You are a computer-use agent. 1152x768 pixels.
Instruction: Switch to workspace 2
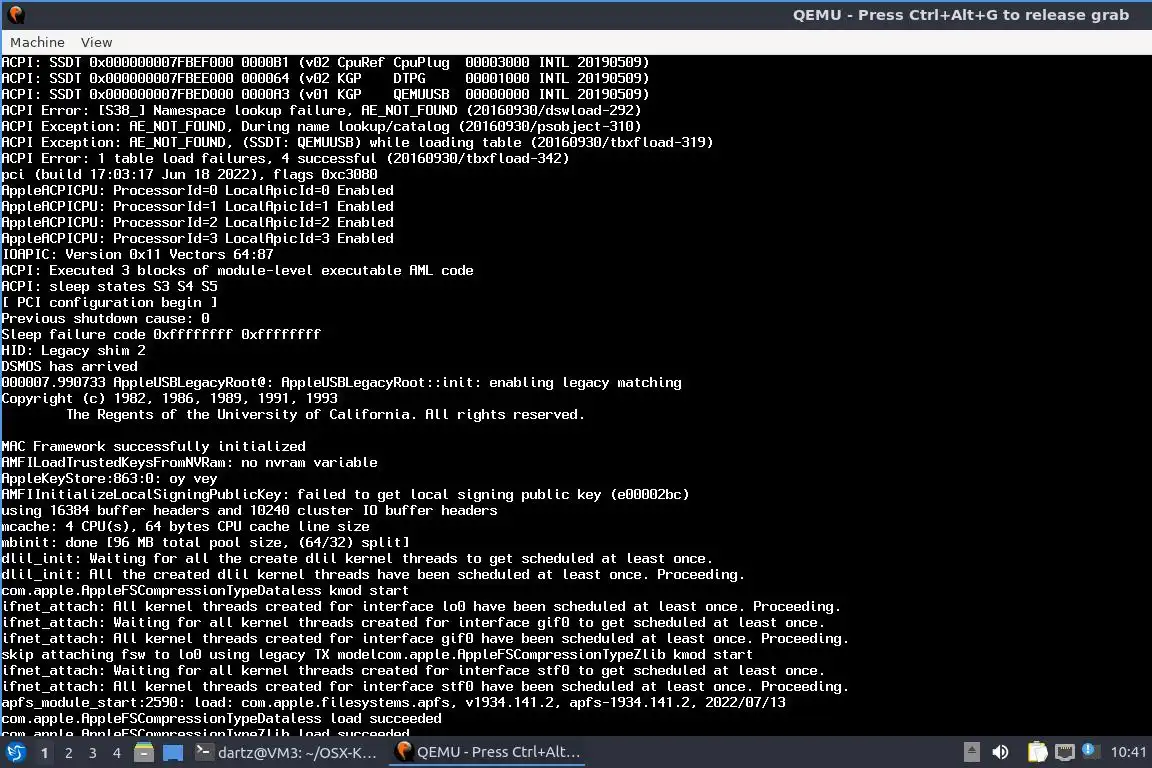[x=69, y=753]
